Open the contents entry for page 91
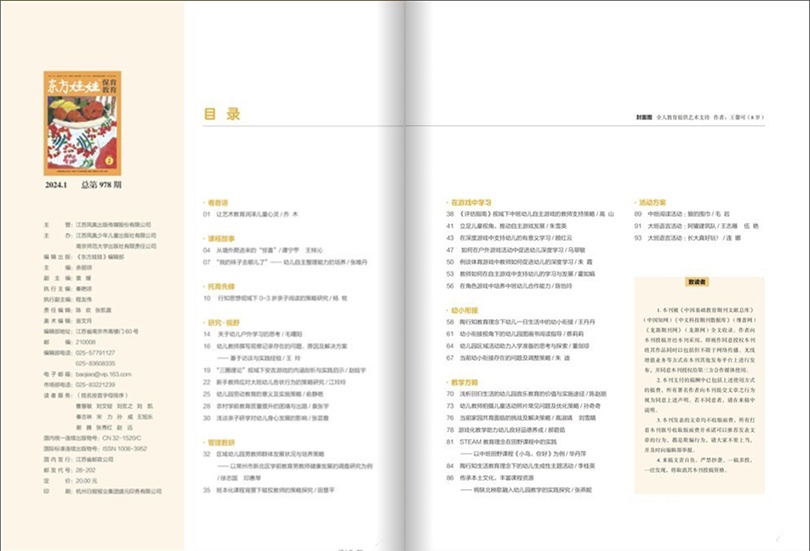This screenshot has width=810, height=551. (696, 226)
